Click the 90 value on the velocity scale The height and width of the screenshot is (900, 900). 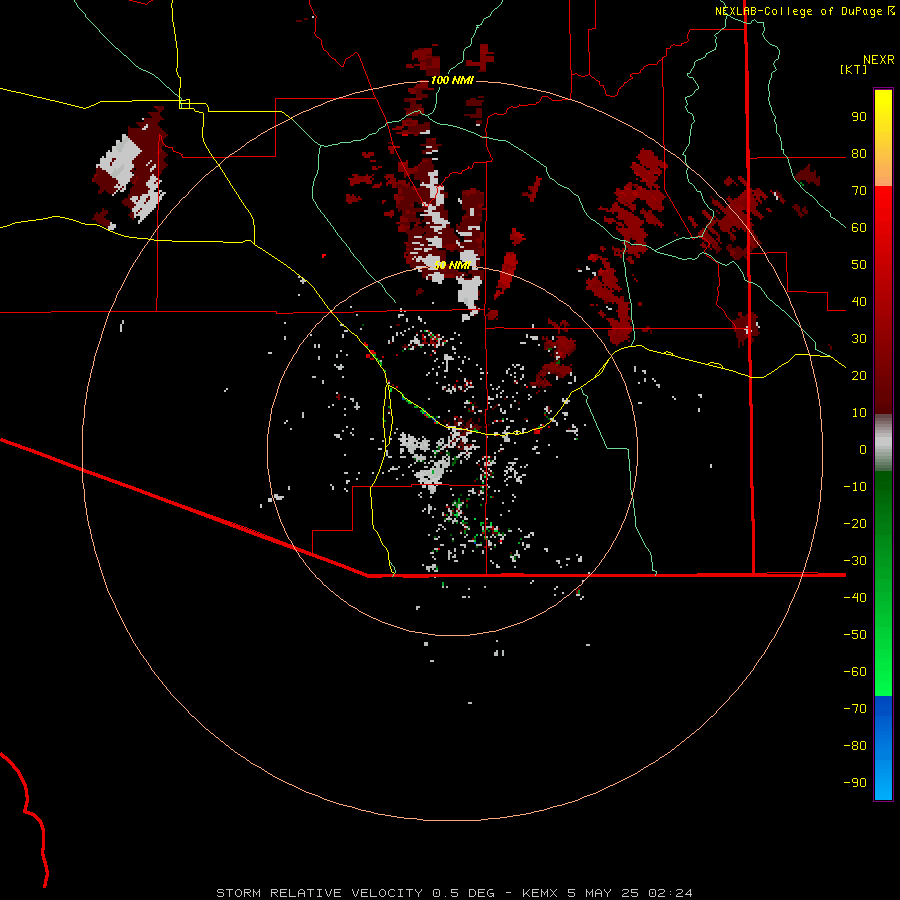[x=859, y=117]
